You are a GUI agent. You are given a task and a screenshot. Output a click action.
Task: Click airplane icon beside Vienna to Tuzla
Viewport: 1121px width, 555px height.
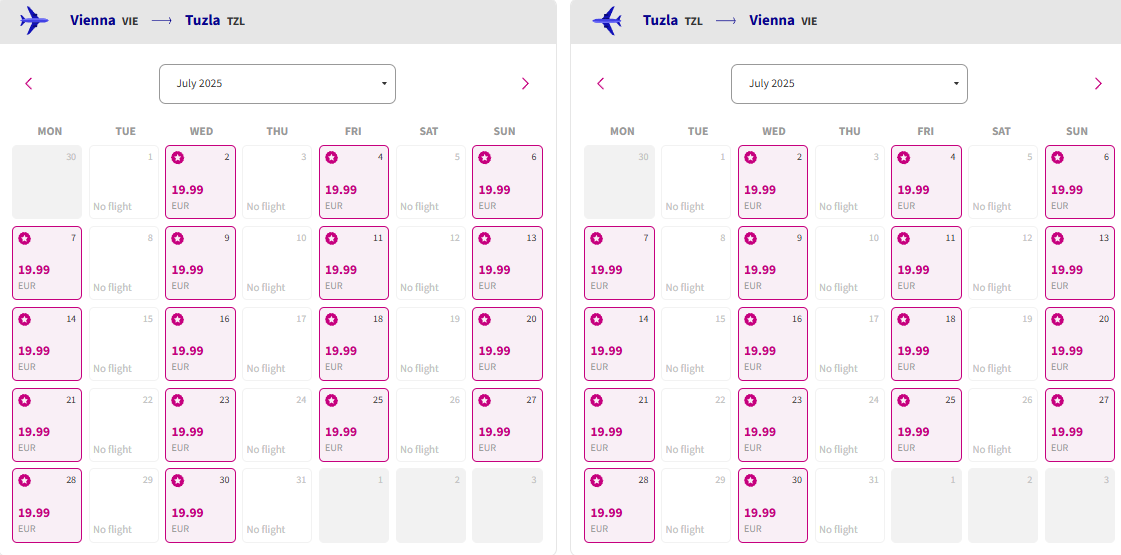point(34,20)
